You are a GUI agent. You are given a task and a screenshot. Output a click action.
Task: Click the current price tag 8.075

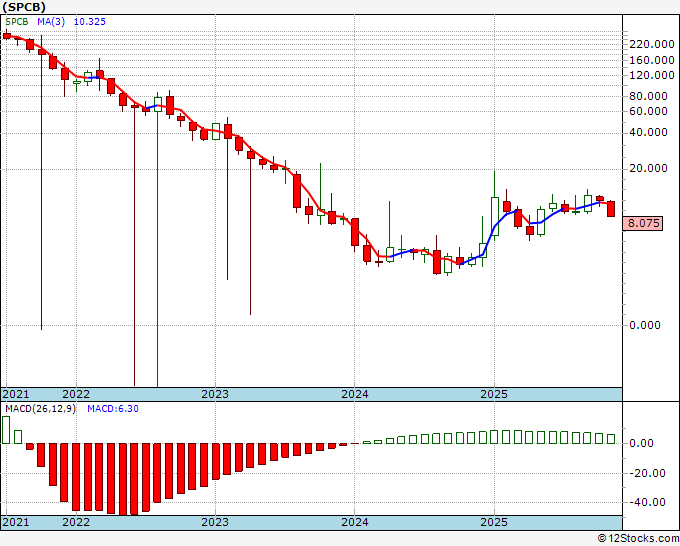pyautogui.click(x=644, y=223)
